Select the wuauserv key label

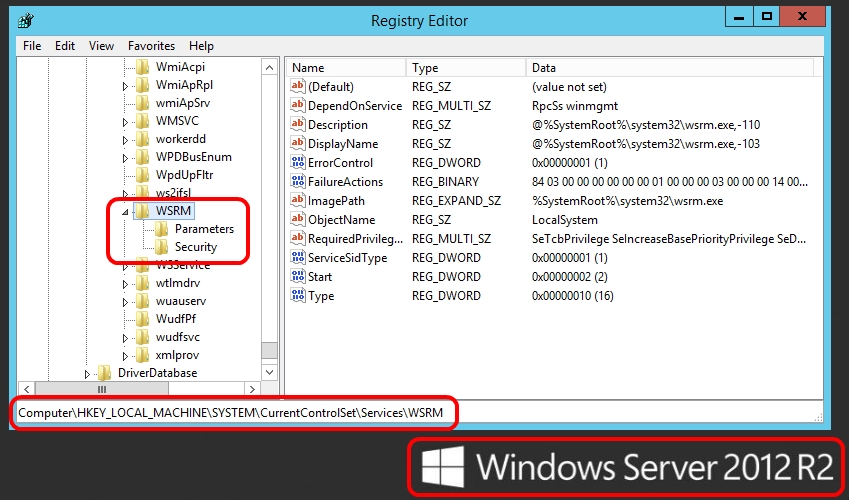tap(181, 301)
